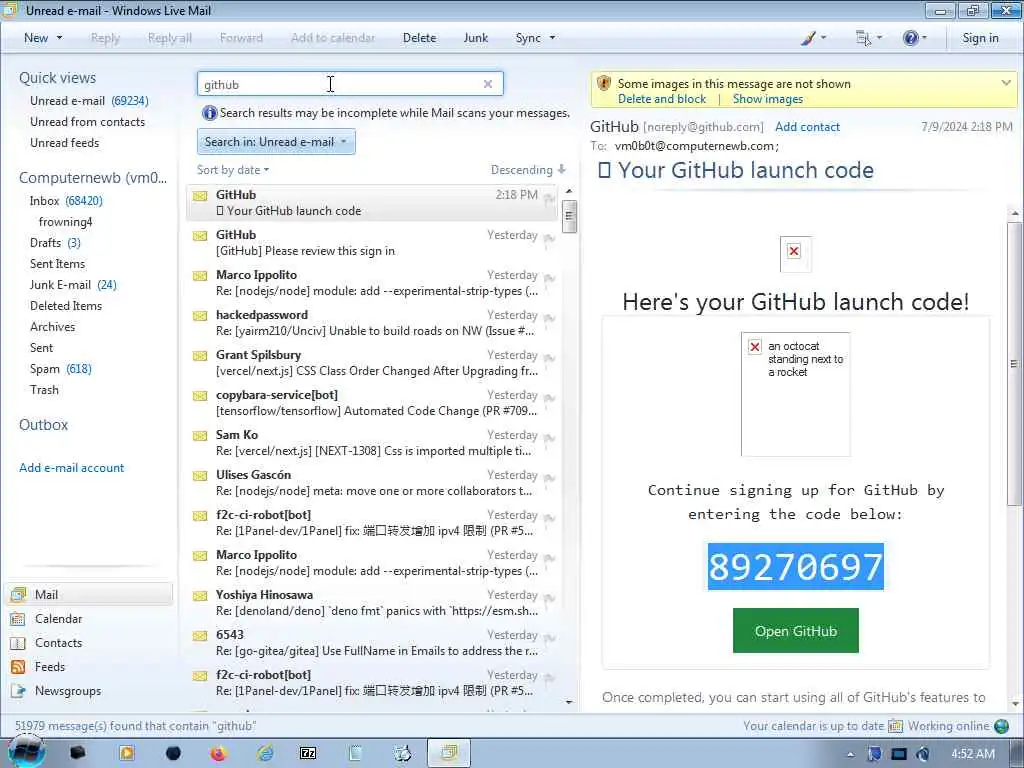This screenshot has width=1024, height=768.
Task: Click envelope icon next to hackedpassword message
Action: pos(200,315)
